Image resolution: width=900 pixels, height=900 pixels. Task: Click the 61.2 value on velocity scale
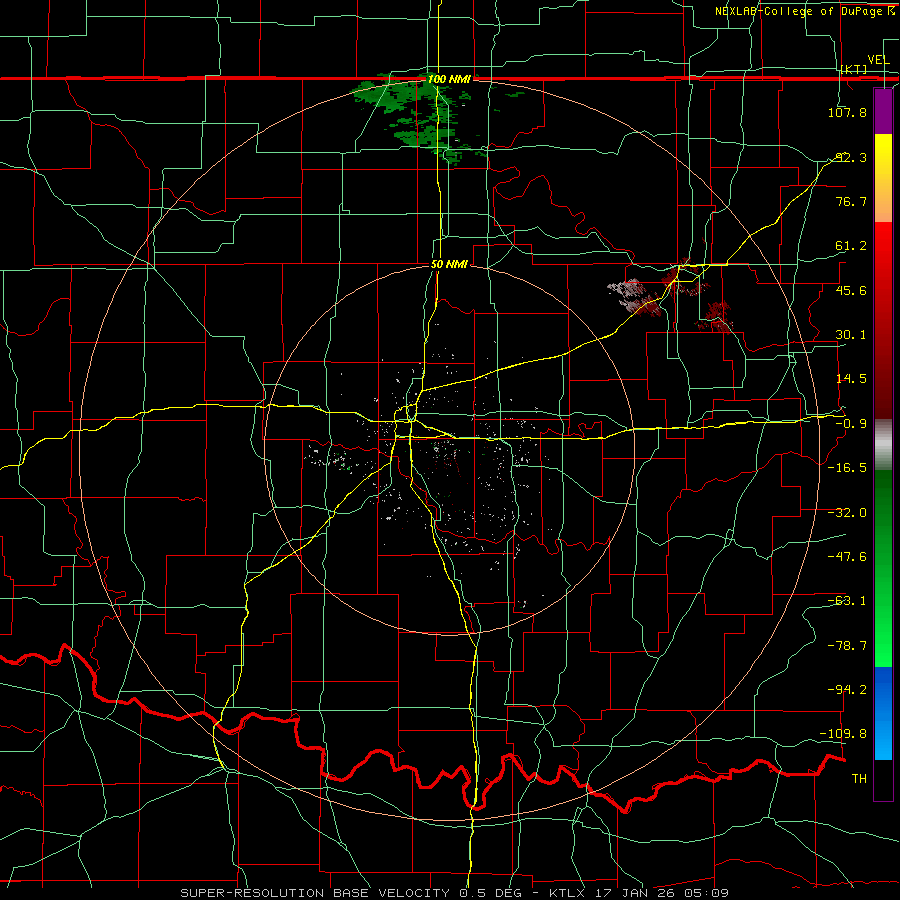[x=851, y=246]
